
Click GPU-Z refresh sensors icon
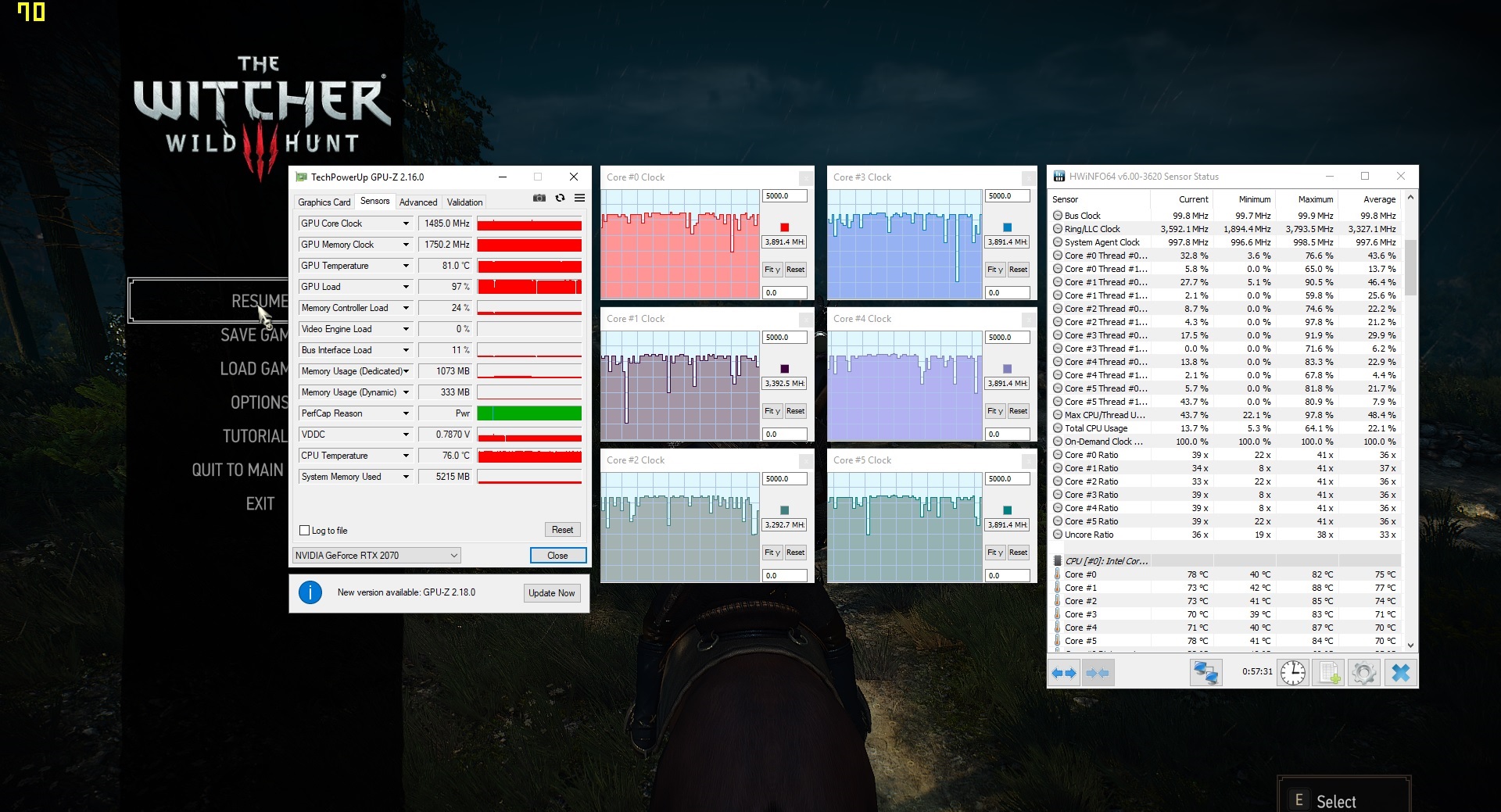tap(560, 199)
